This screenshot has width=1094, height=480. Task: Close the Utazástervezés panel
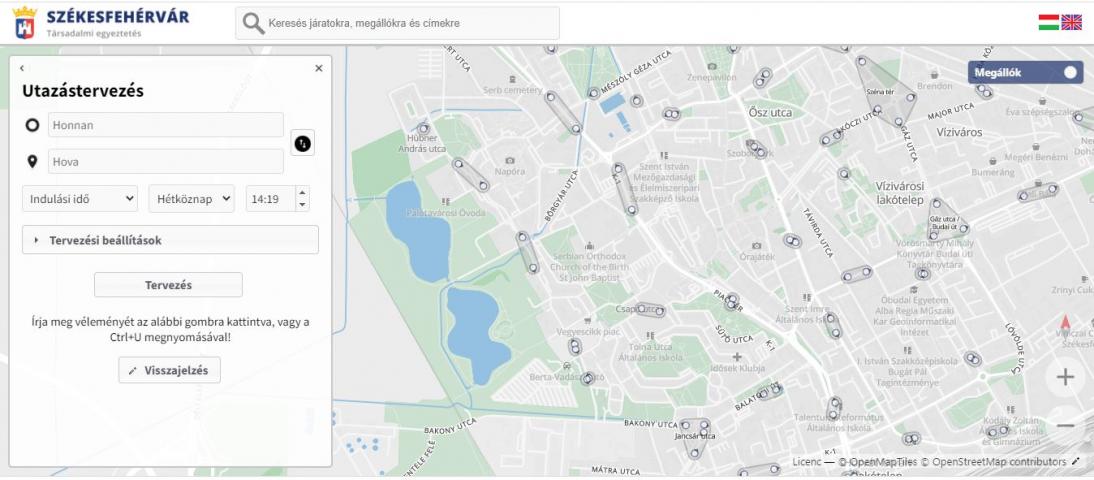tap(319, 68)
